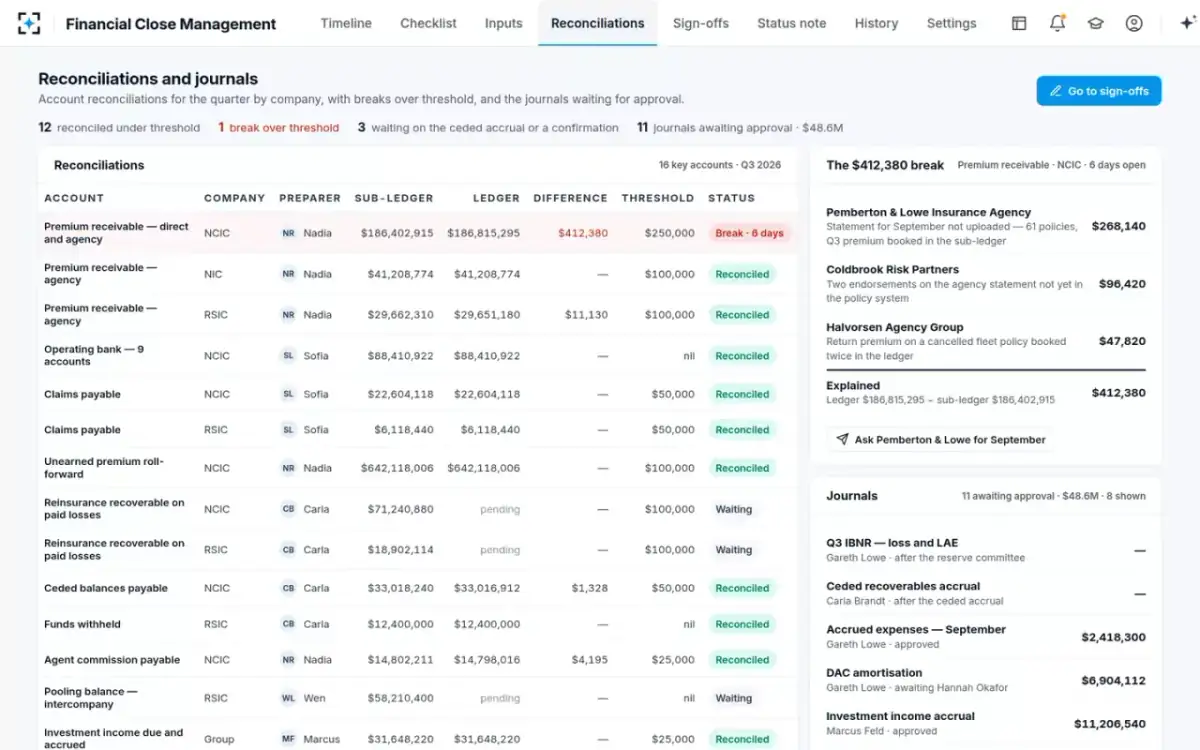Click the '1 break over threshold' summary
The height and width of the screenshot is (750, 1200).
pos(279,128)
